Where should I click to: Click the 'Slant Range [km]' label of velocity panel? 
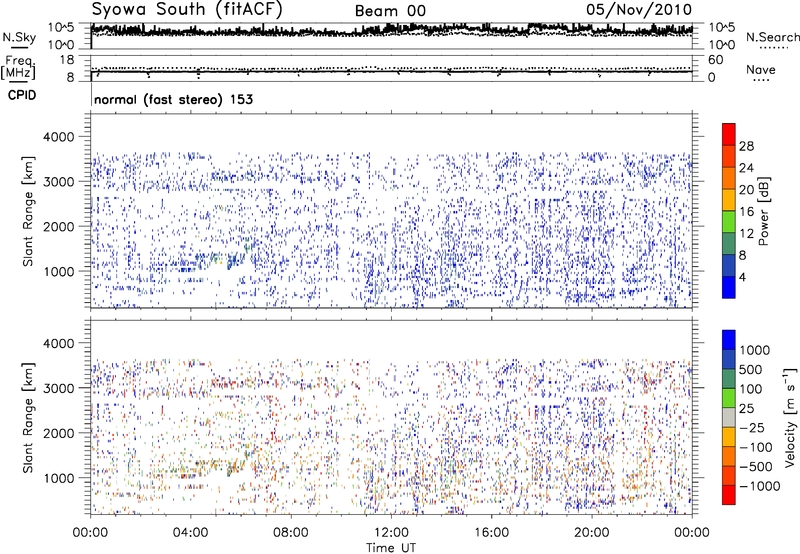click(28, 418)
